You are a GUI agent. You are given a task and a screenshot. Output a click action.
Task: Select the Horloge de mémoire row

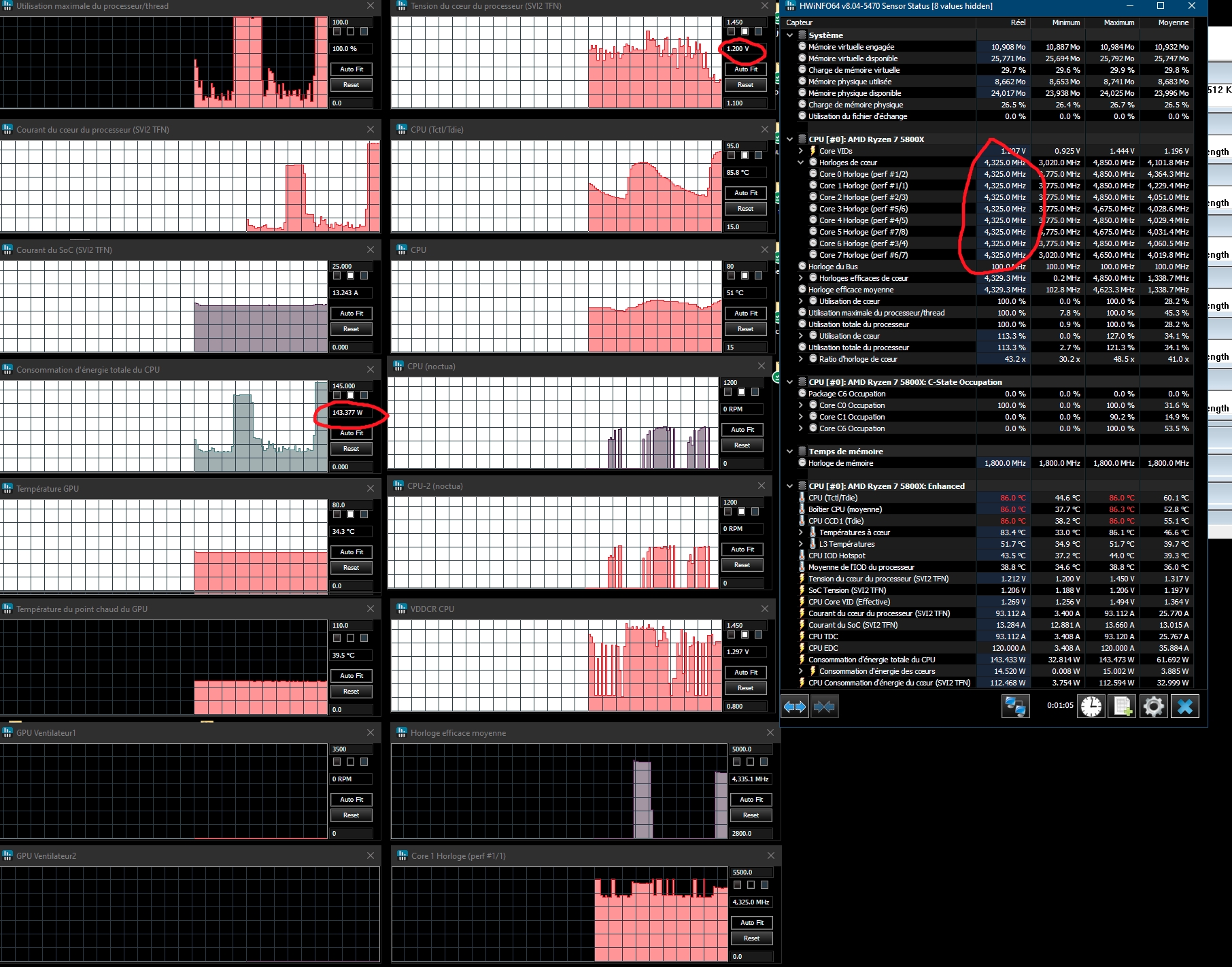pos(989,463)
